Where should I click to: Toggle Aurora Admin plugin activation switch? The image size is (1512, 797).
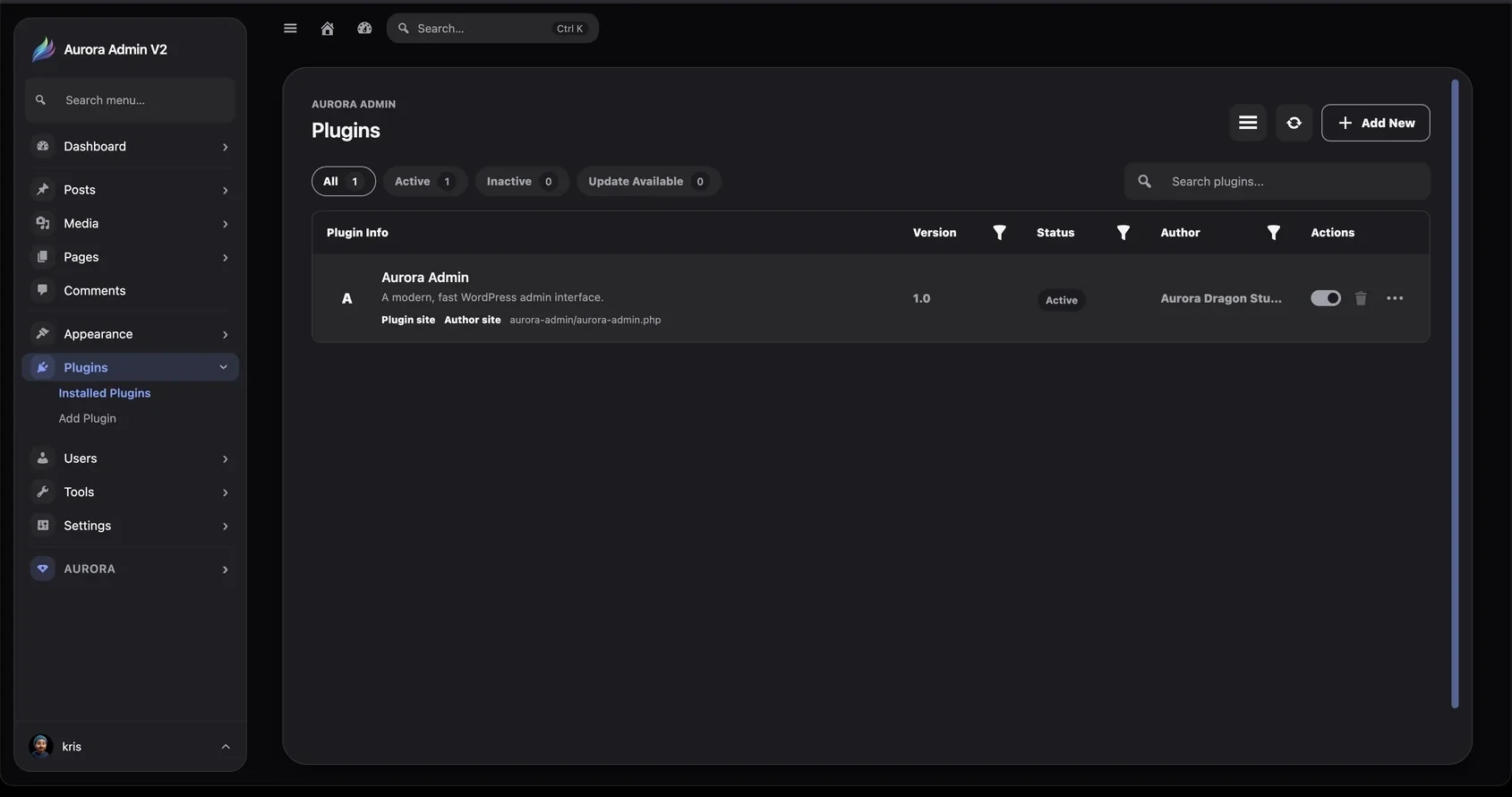pos(1326,298)
